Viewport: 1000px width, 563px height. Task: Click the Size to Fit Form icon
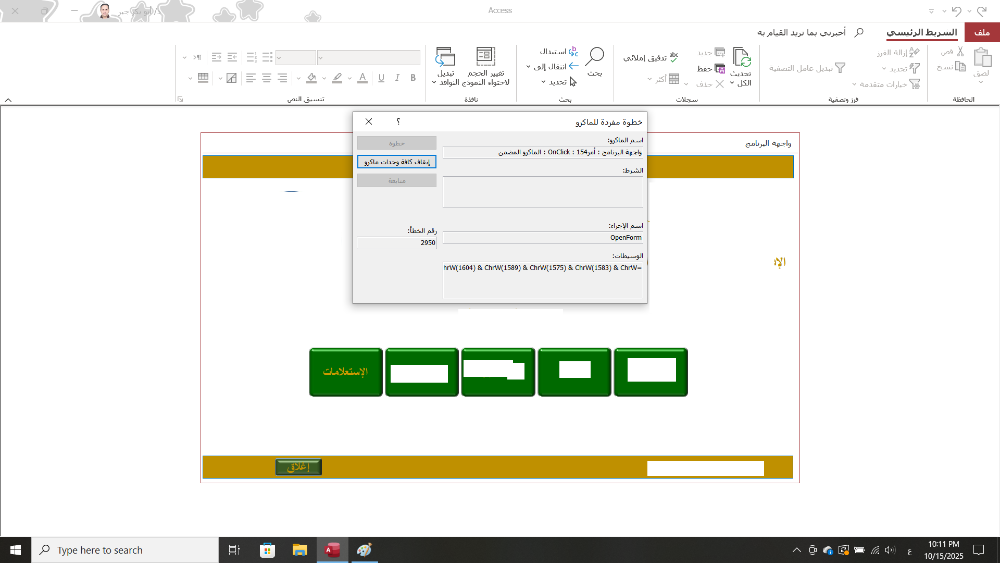[x=485, y=58]
